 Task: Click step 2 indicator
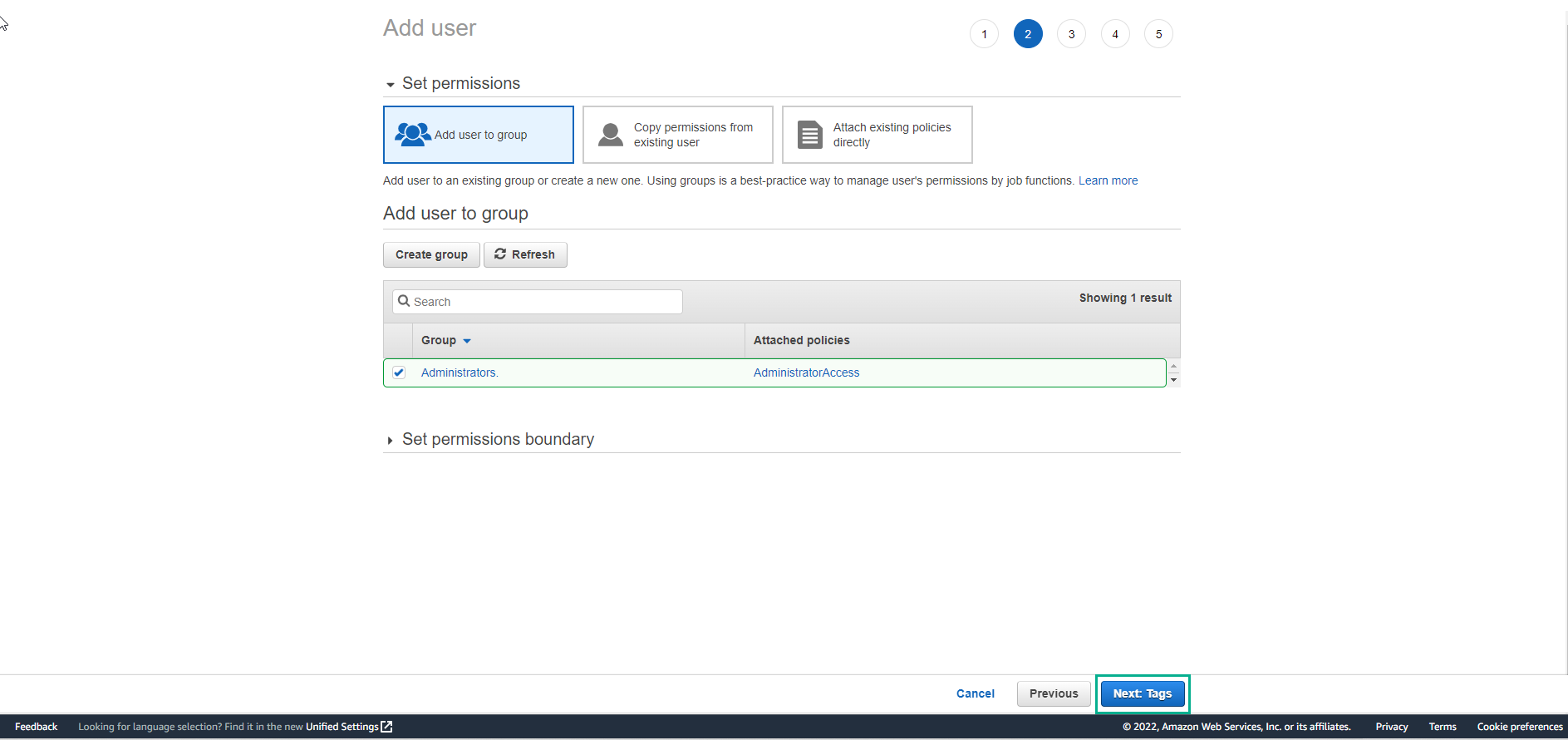click(x=1028, y=34)
